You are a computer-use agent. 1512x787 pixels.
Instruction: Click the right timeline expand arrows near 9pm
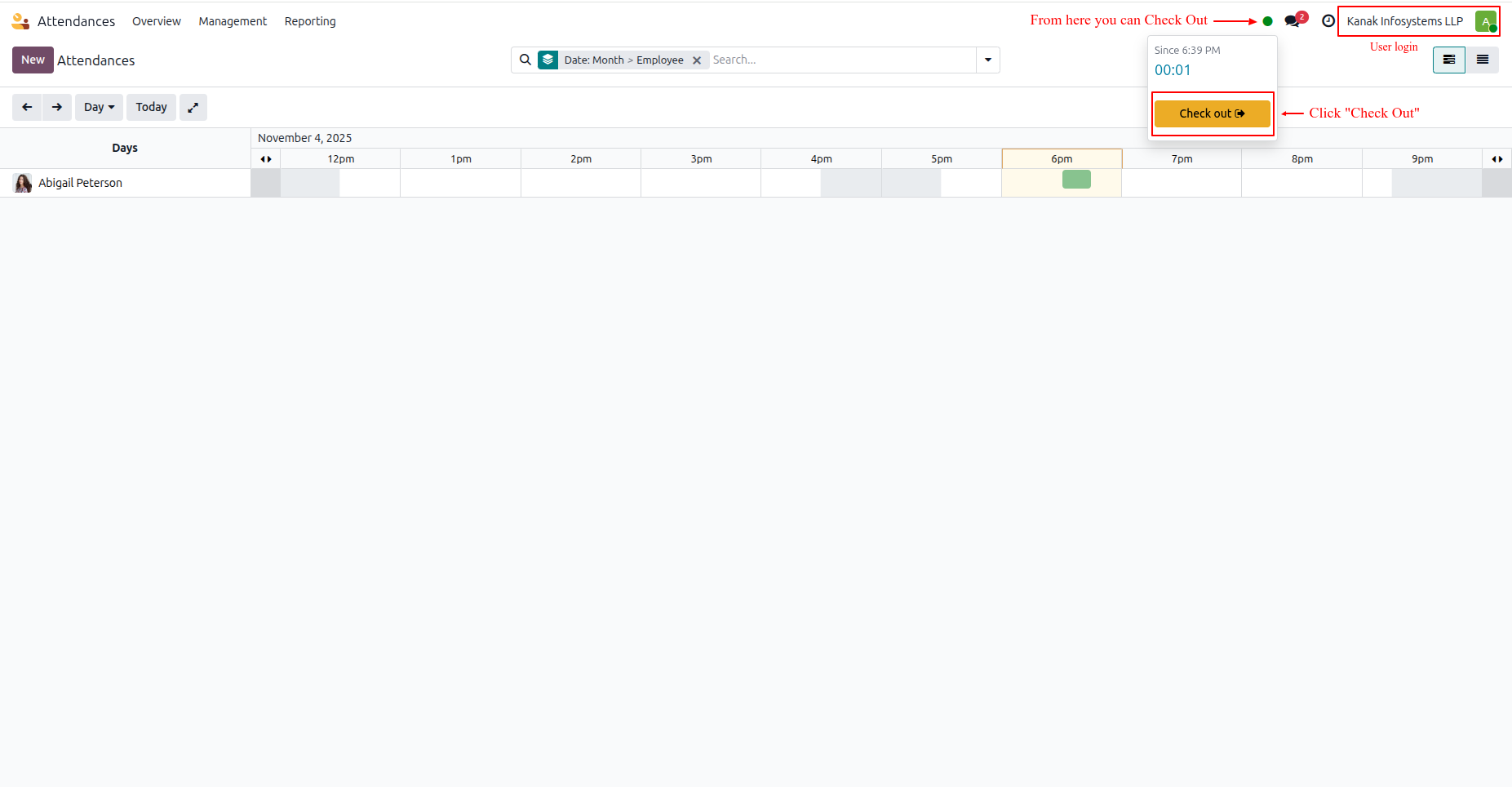[1497, 159]
